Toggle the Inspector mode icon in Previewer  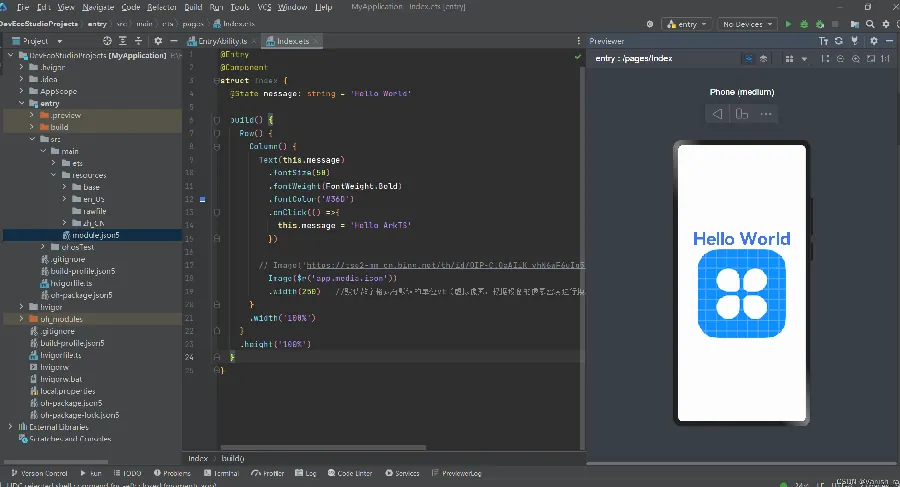[x=748, y=59]
